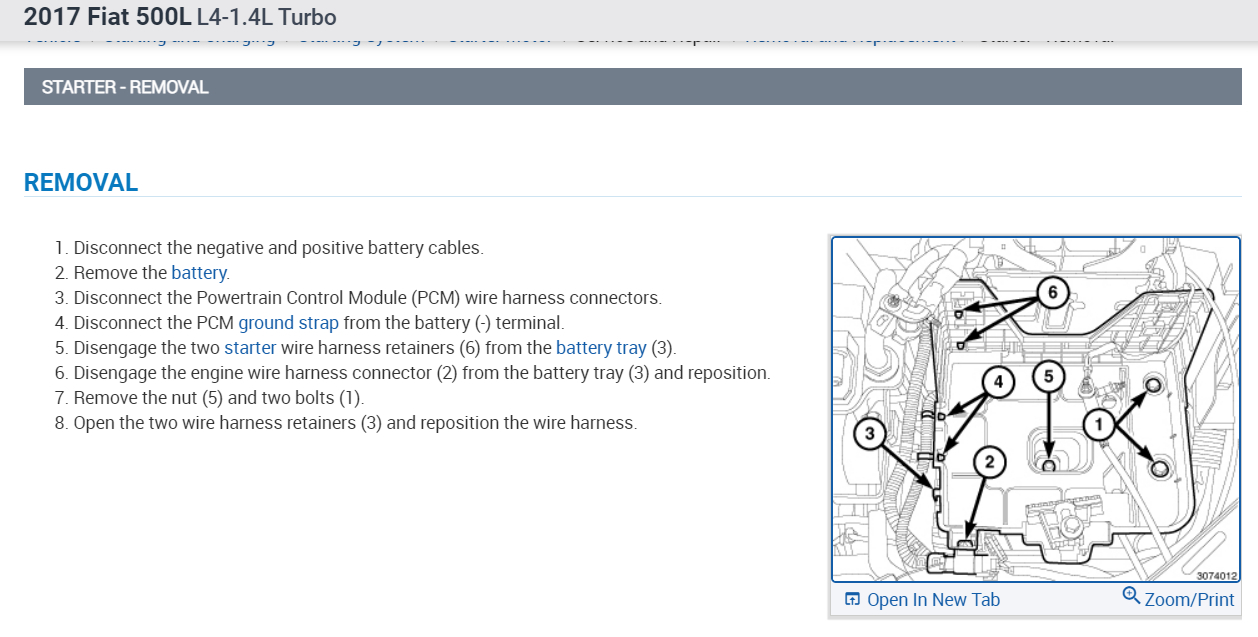Open the 'battery' link in step 2
This screenshot has width=1258, height=637.
tap(200, 273)
